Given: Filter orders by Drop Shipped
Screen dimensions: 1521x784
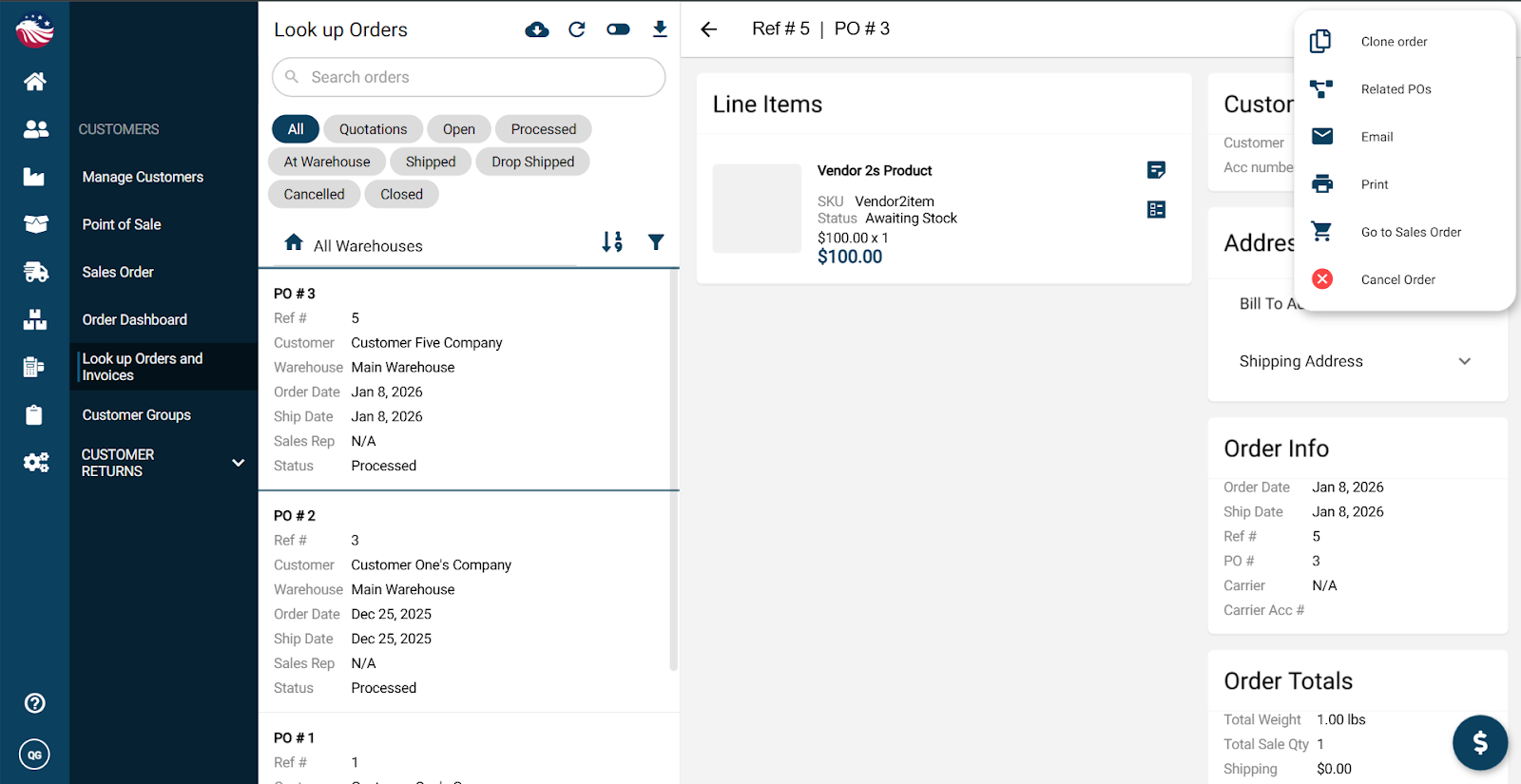Looking at the screenshot, I should pos(532,162).
